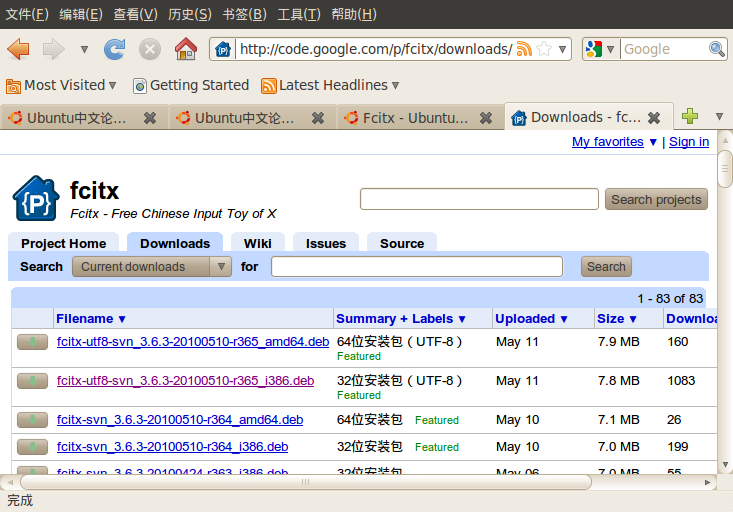This screenshot has height=512, width=733.
Task: Click the downloads Search button
Action: point(606,267)
